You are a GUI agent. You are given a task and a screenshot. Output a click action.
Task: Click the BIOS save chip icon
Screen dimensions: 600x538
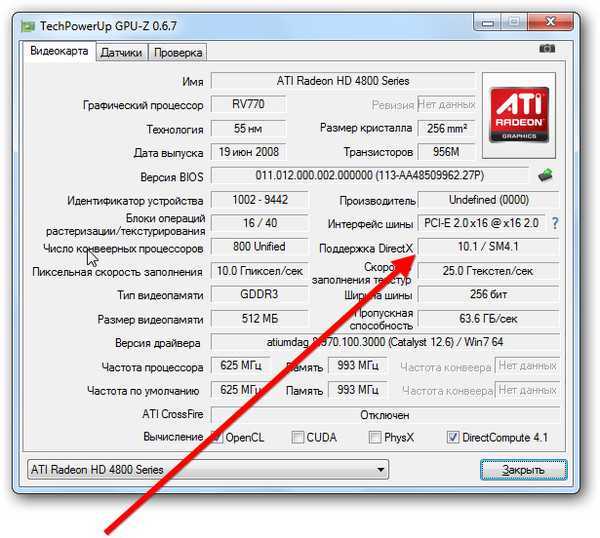545,175
